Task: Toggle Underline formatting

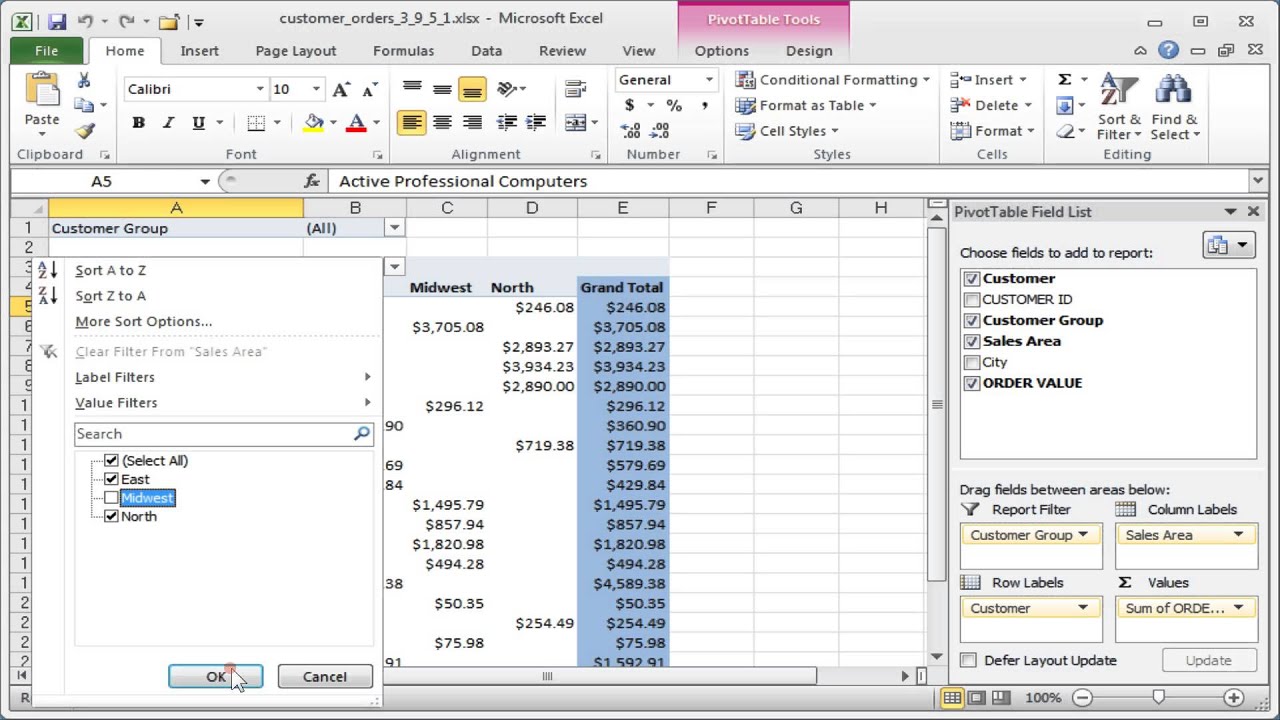Action: pos(198,123)
